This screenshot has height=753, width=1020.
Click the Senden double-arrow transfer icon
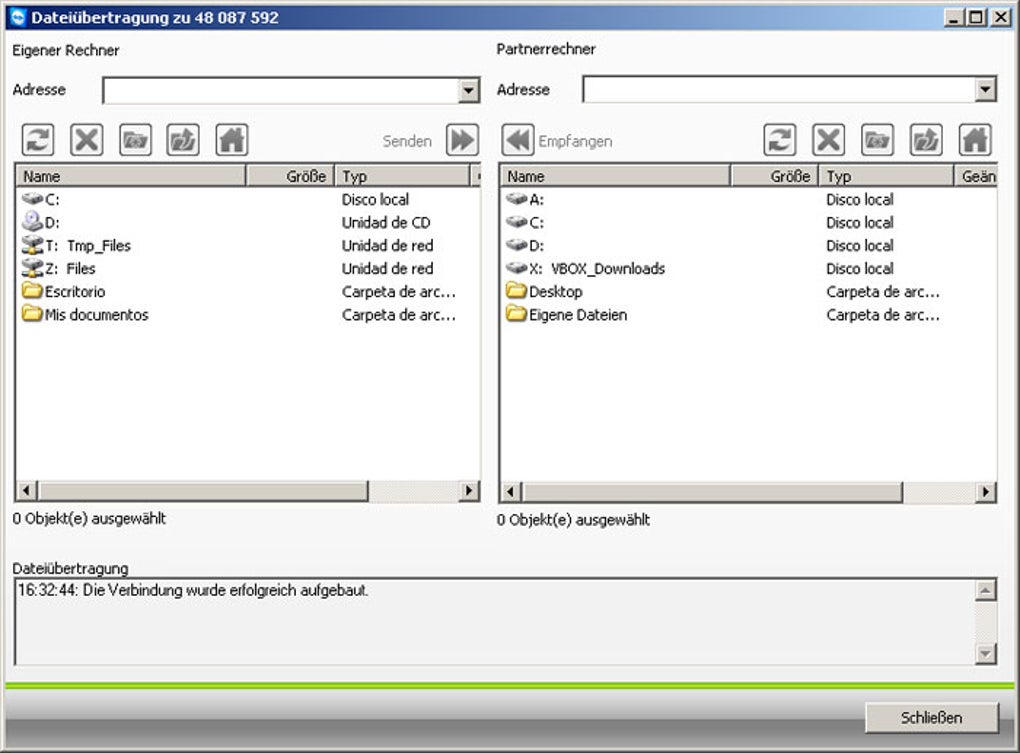coord(460,139)
